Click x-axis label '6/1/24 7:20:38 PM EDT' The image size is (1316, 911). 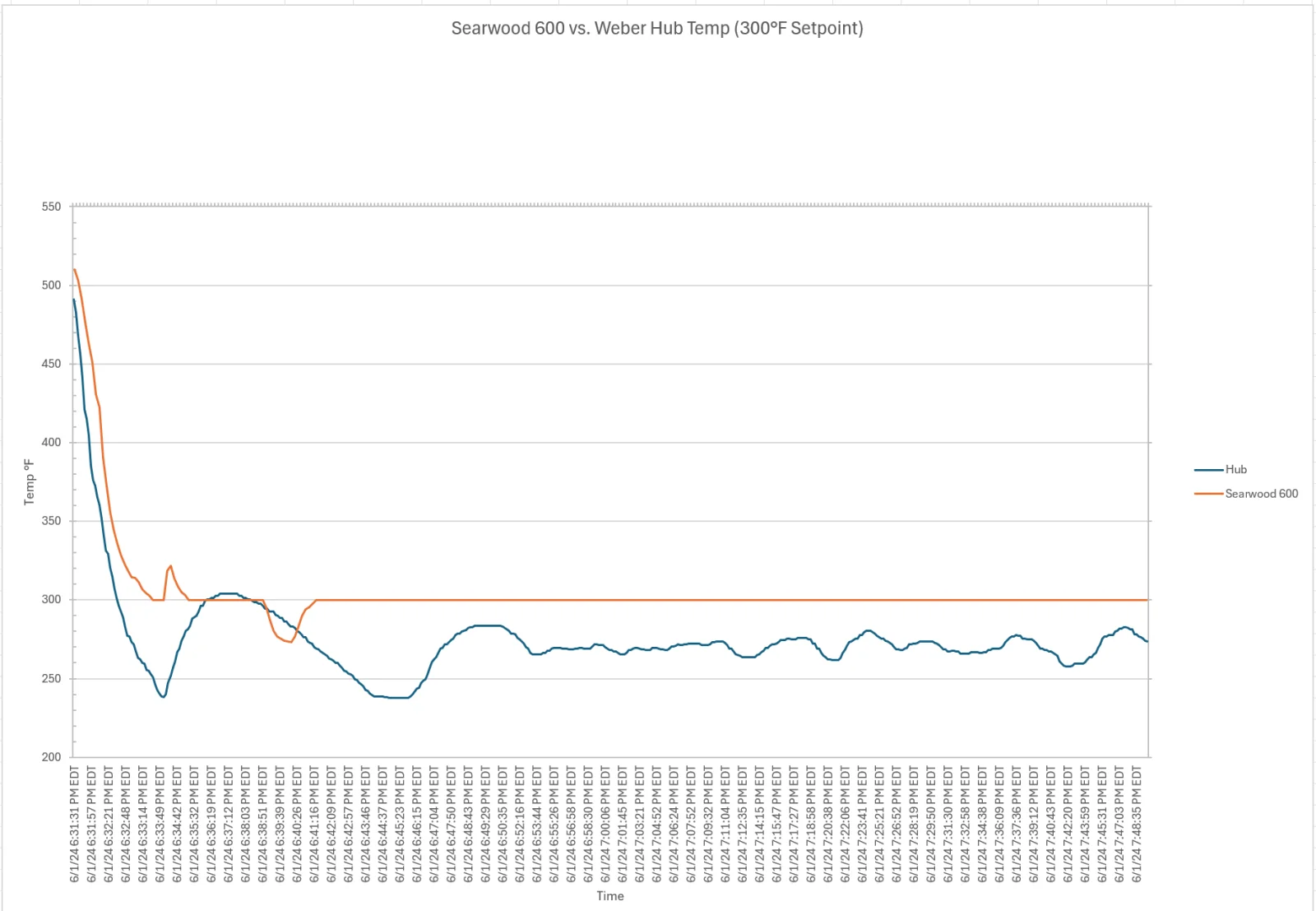point(828,825)
